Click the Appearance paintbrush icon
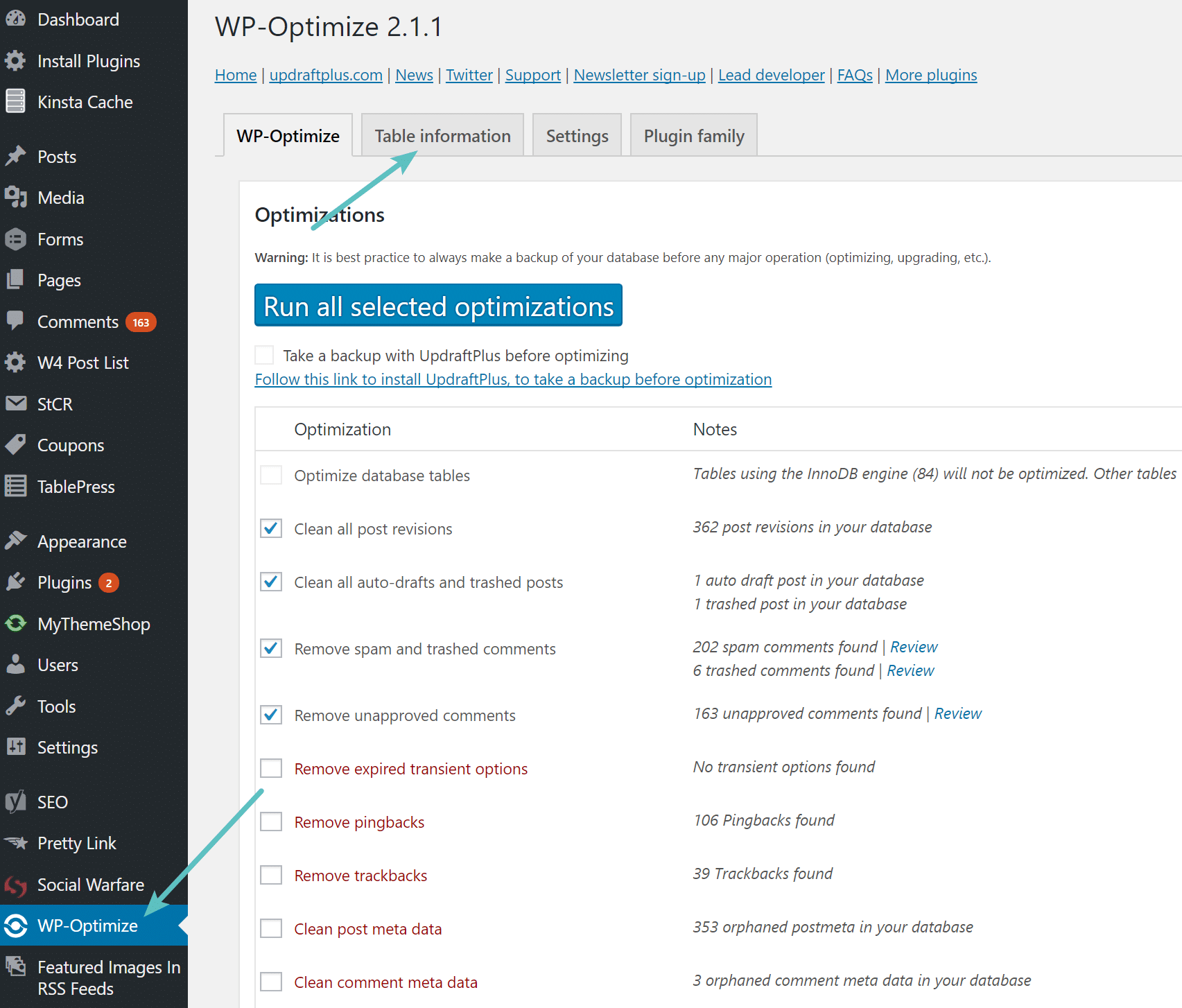This screenshot has height=1008, width=1182. pyautogui.click(x=15, y=541)
